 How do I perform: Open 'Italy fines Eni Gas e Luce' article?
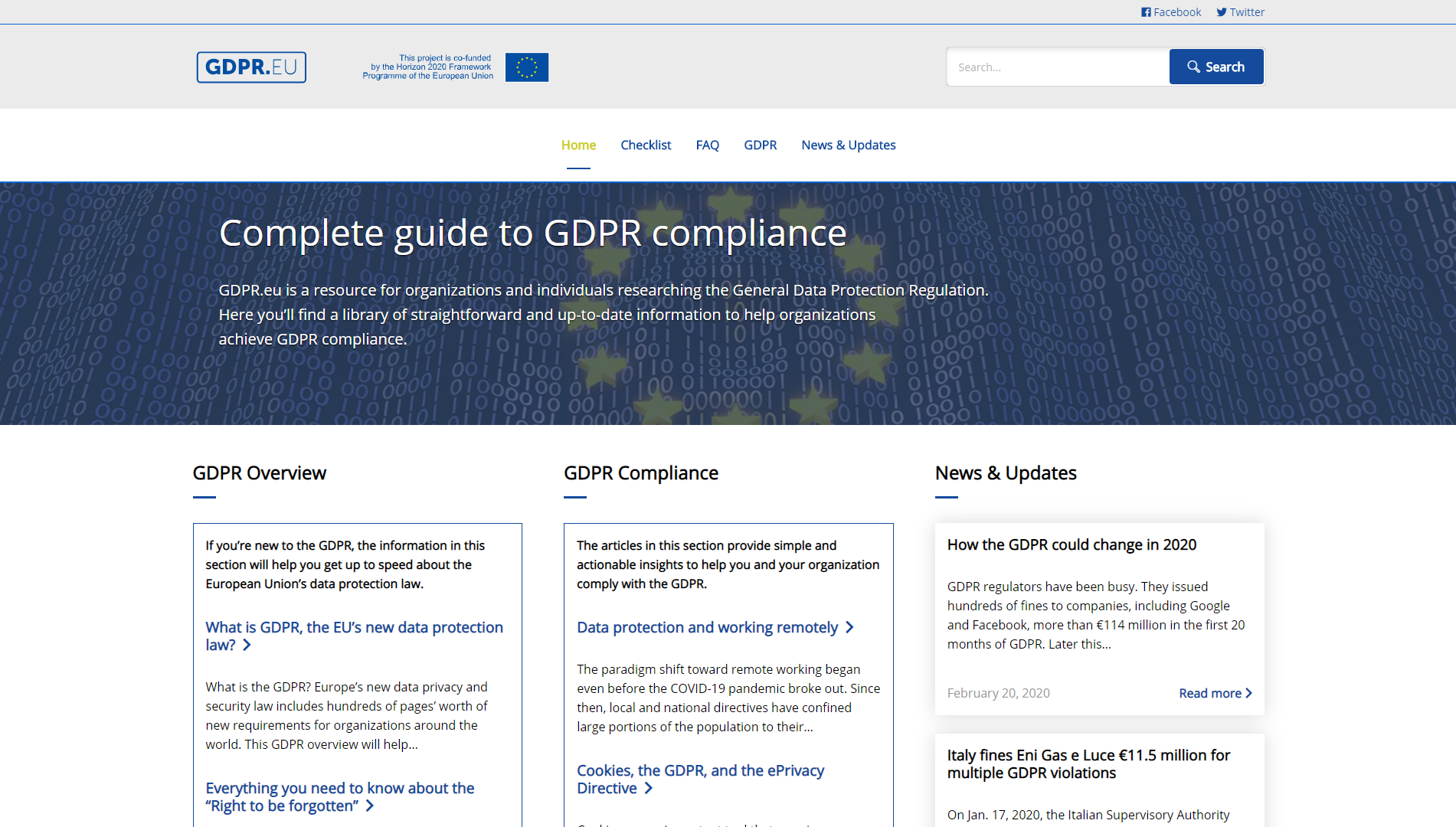[x=1088, y=763]
